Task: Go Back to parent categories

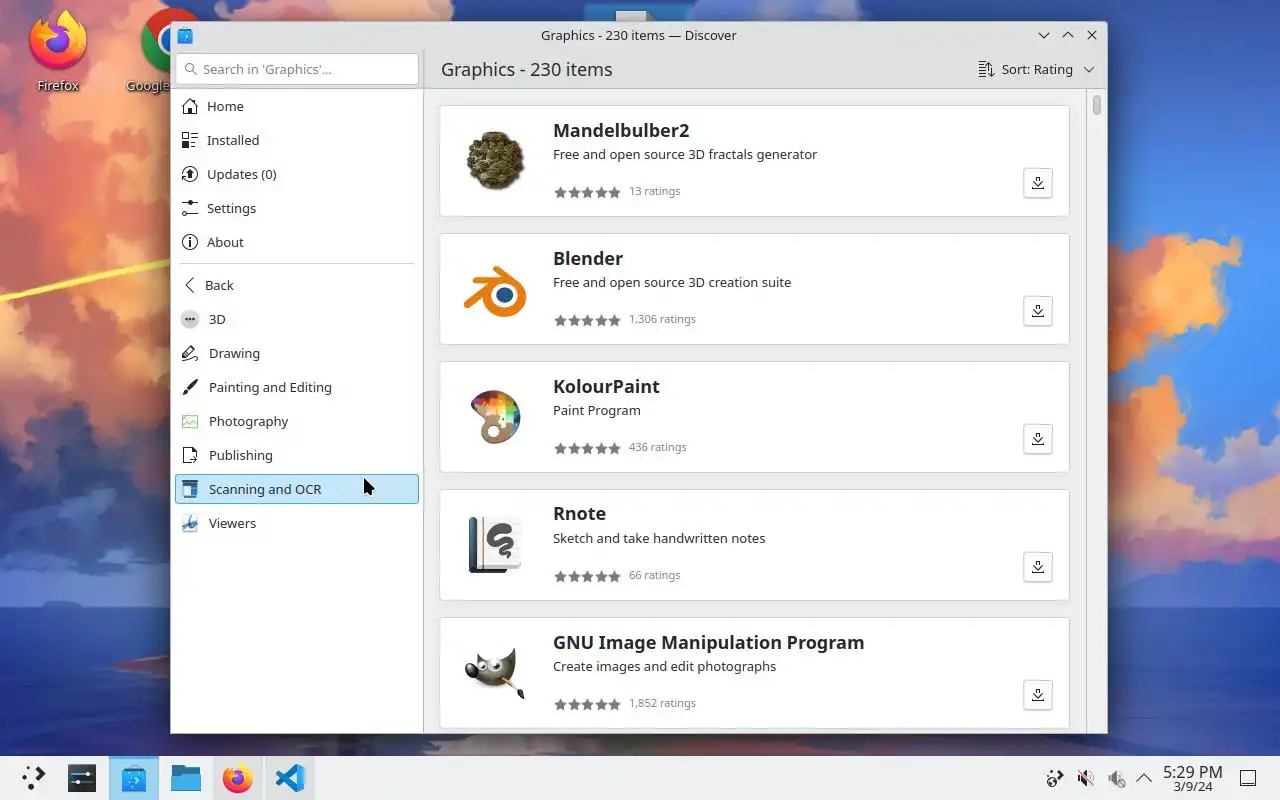Action: pos(297,285)
